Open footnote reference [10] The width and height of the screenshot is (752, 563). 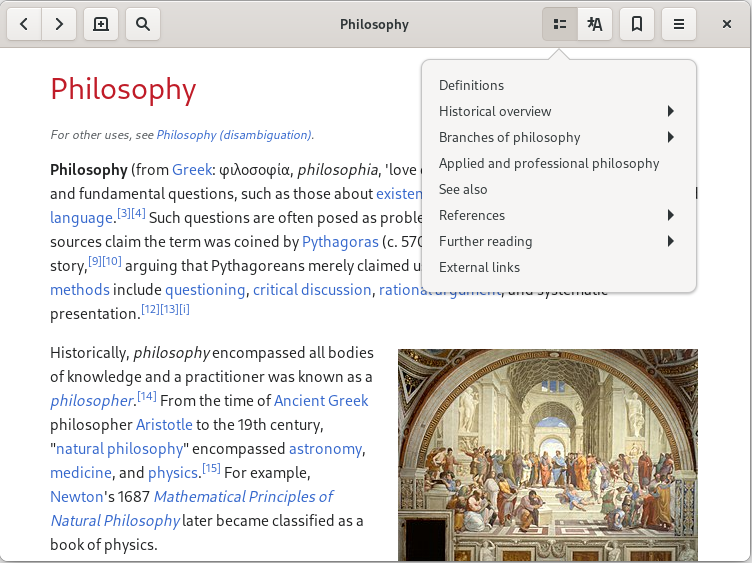click(112, 261)
